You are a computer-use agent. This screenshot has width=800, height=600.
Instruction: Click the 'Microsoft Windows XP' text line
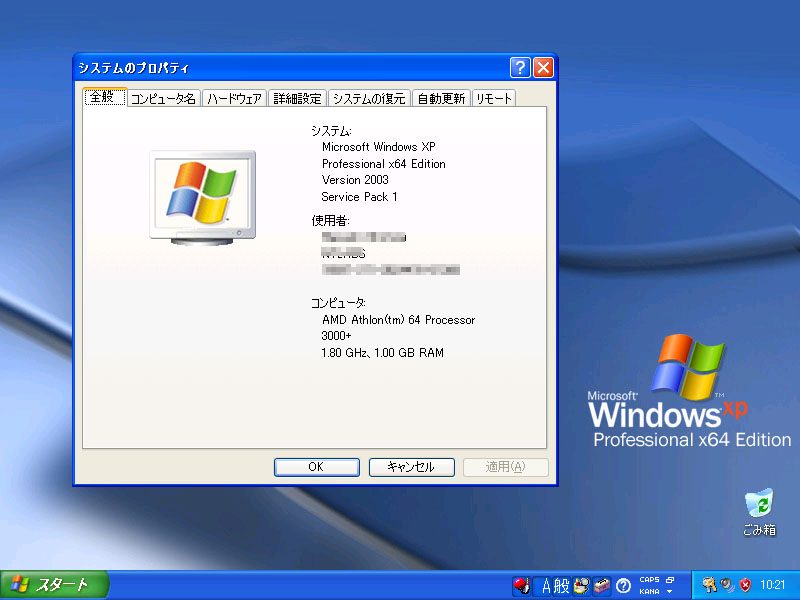[379, 147]
